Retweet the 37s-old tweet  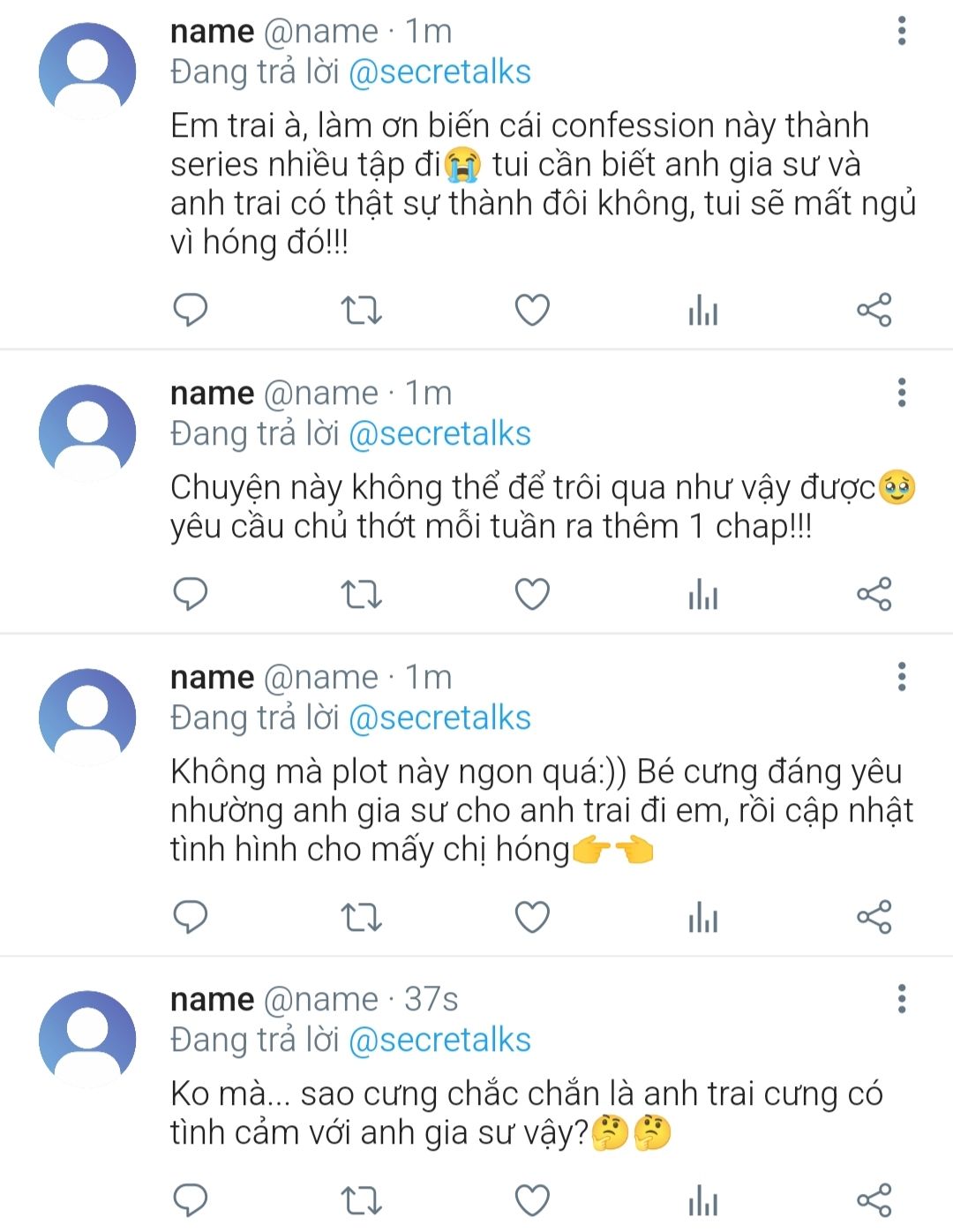coord(361,1200)
